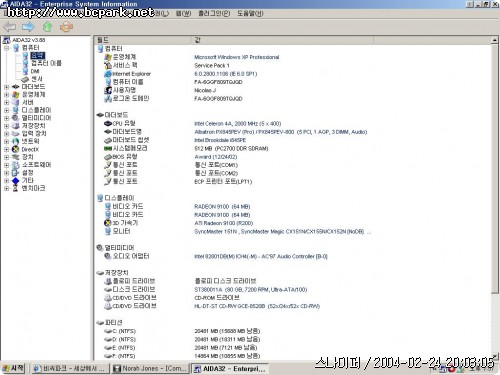The width and height of the screenshot is (500, 375).
Task: Select the 센서 sensor item
Action: 37,79
